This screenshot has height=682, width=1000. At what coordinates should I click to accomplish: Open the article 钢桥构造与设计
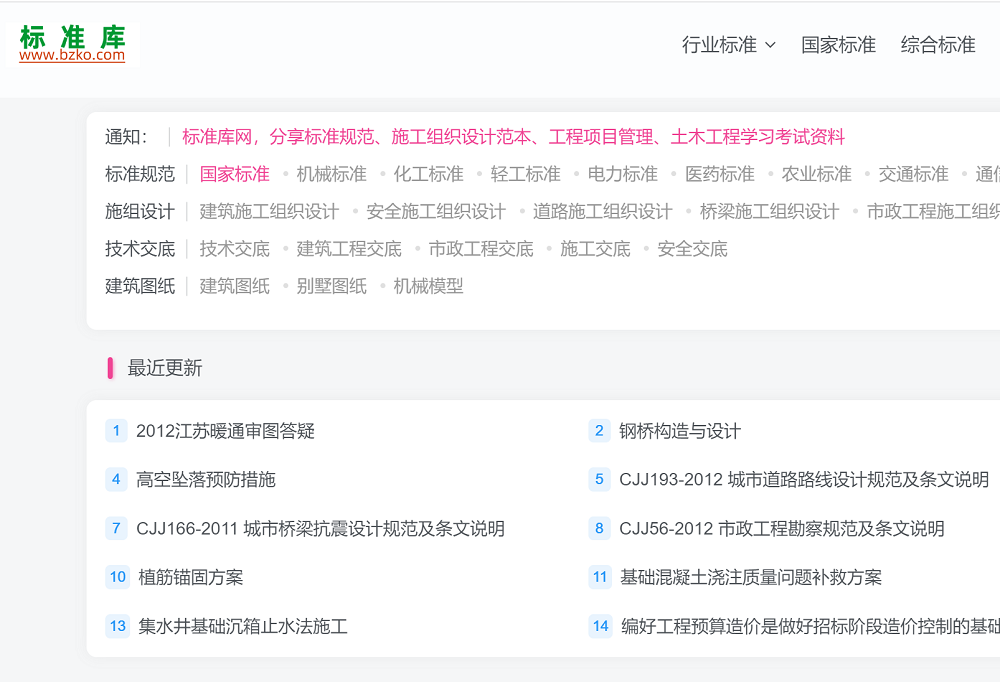pyautogui.click(x=680, y=431)
